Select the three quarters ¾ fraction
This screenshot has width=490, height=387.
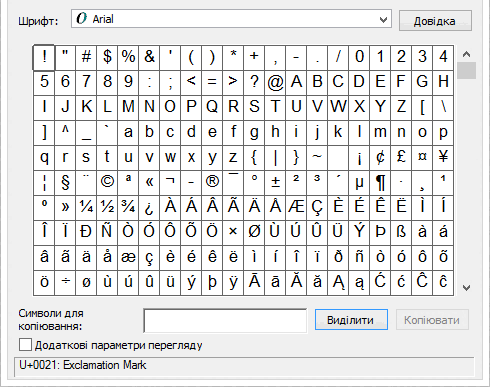(x=128, y=207)
